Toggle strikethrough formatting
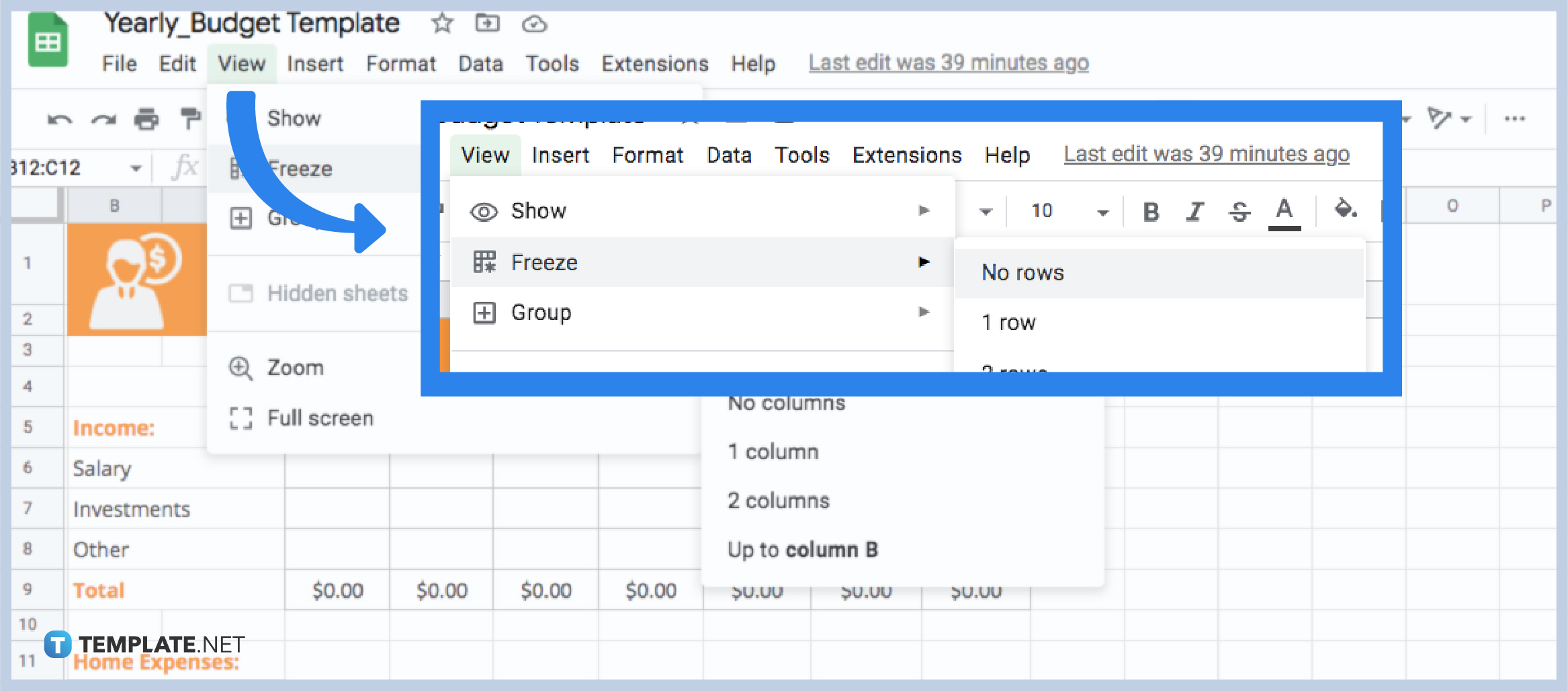The width and height of the screenshot is (1568, 691). pyautogui.click(x=1239, y=210)
